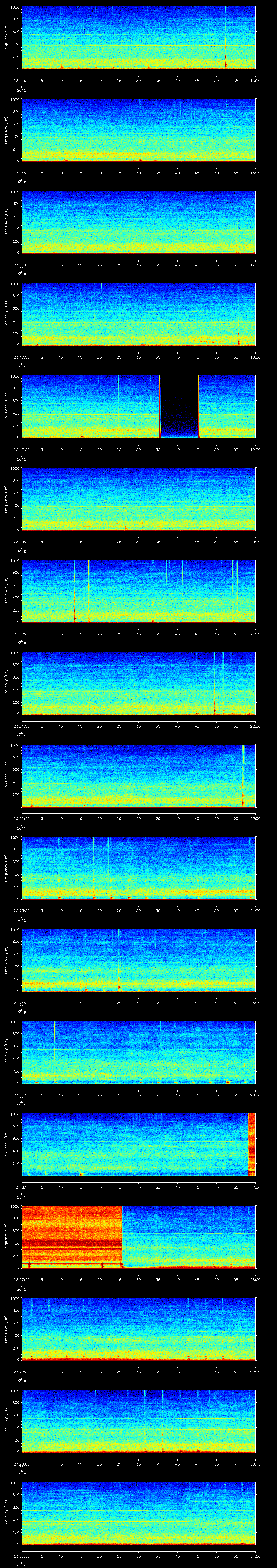This screenshot has width=277, height=1568.
Task: Click the 19:00 end time label
Action: [x=255, y=449]
